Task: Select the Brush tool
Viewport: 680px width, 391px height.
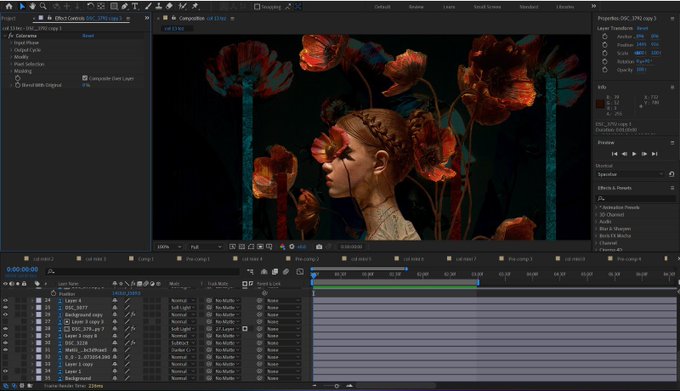Action: point(148,6)
